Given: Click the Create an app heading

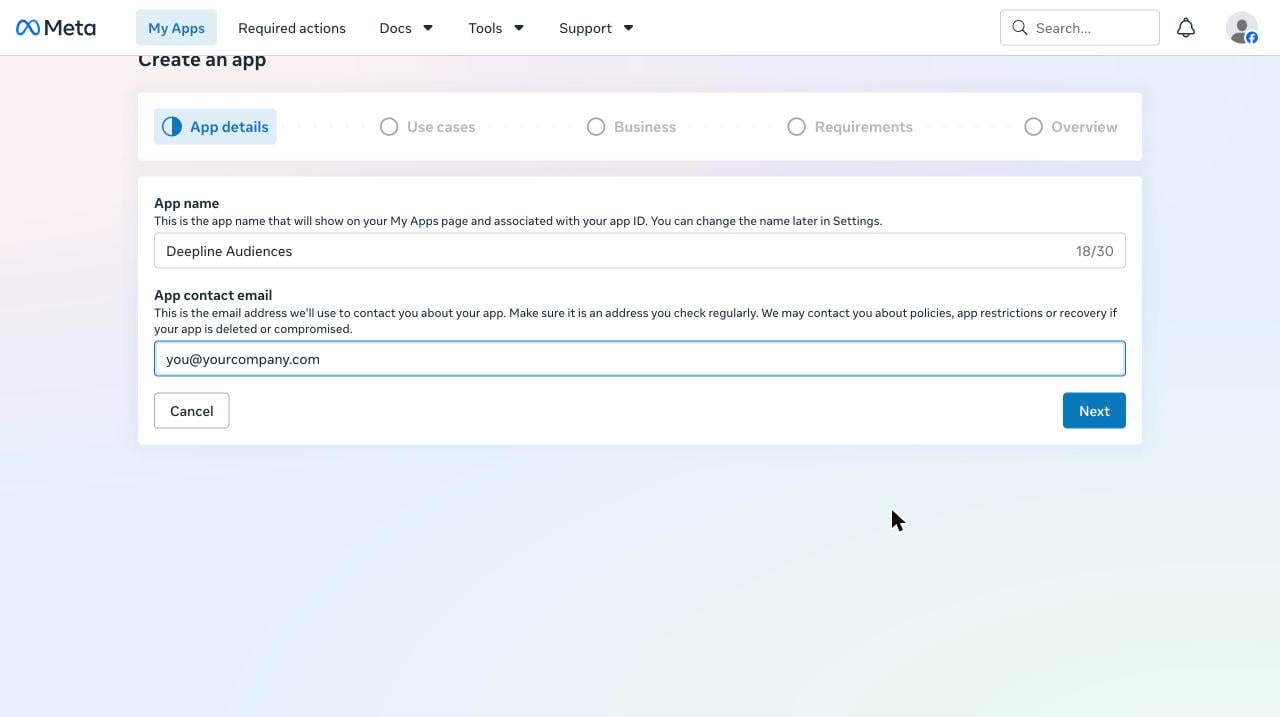Looking at the screenshot, I should tap(202, 60).
